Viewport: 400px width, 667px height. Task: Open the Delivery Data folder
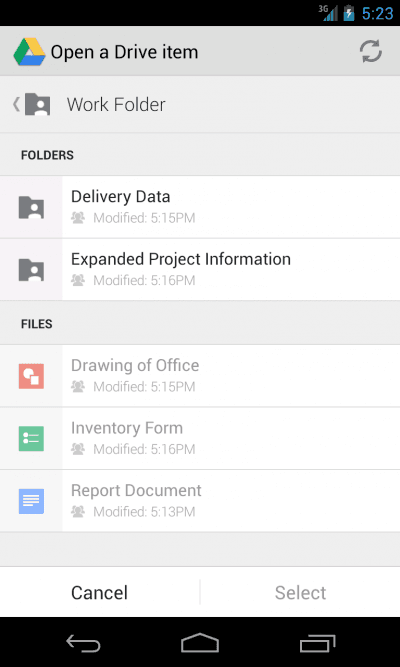(200, 207)
